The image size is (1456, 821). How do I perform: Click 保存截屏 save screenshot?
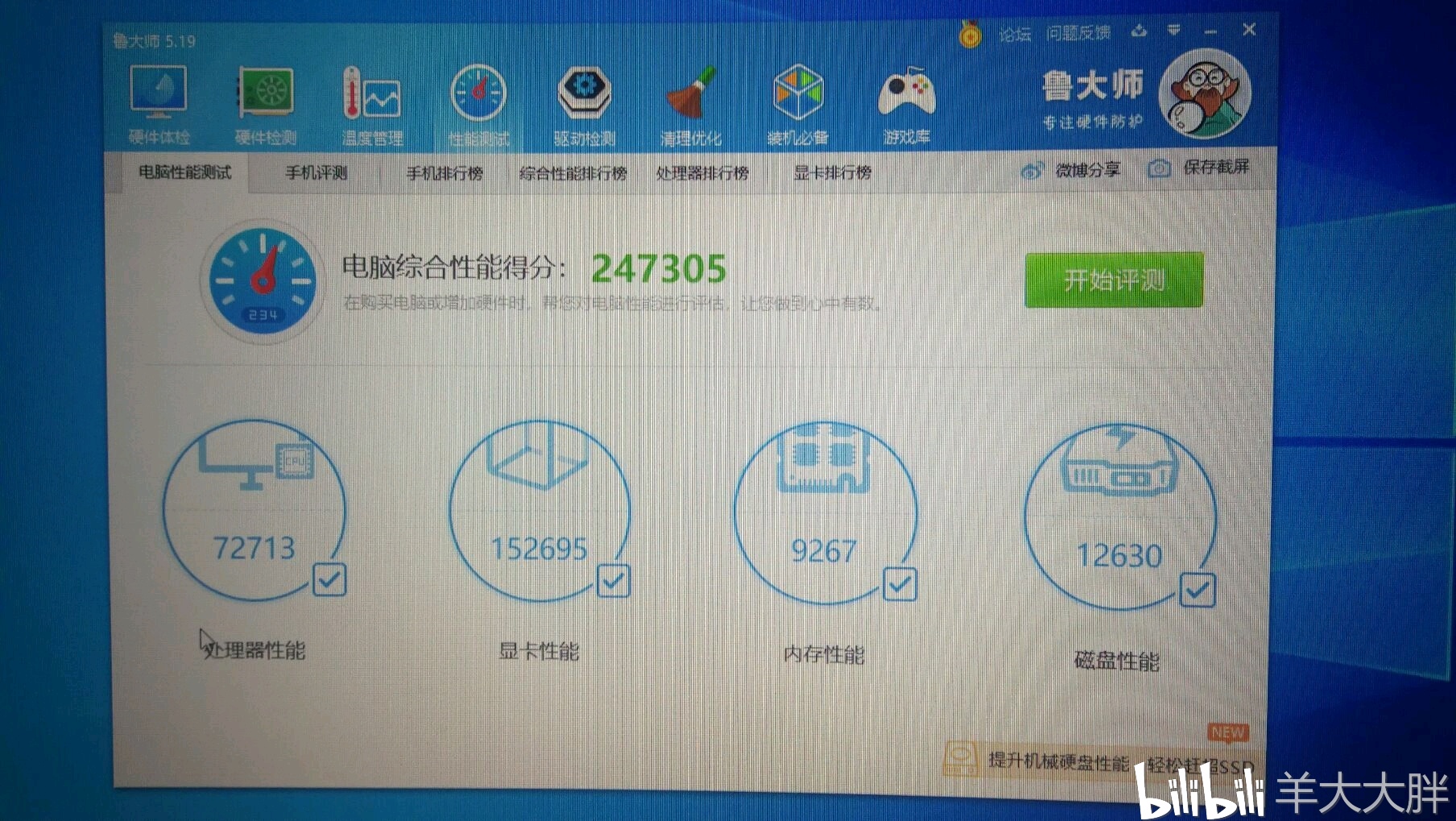(x=1216, y=167)
